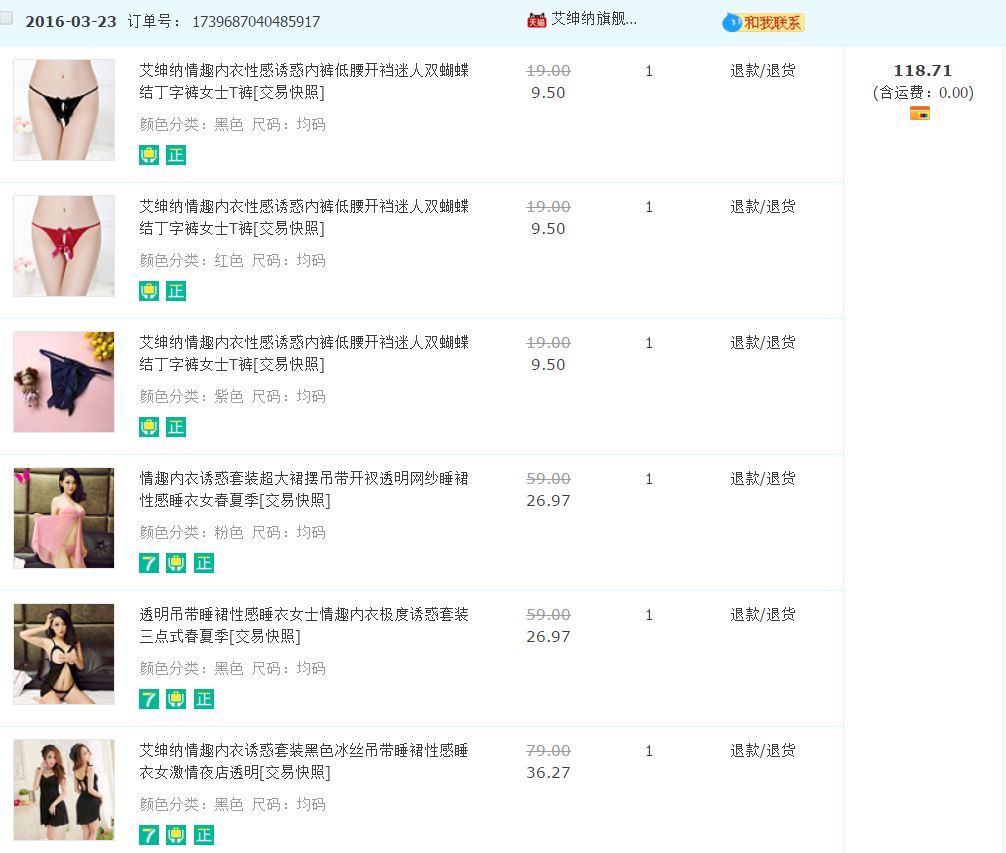Open the 黑色冰丝吊带睡裙 product title link
This screenshot has width=1006, height=853.
coord(303,761)
